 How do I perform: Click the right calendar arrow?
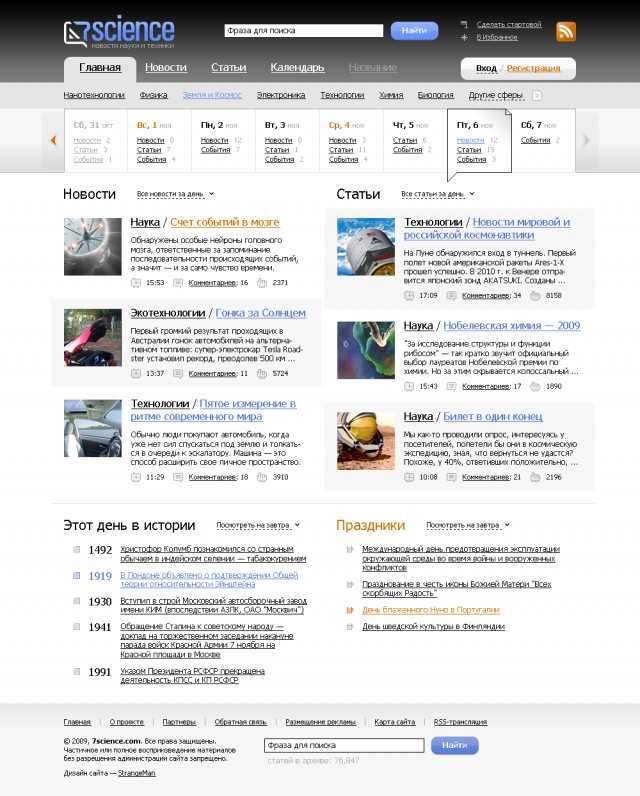587,140
